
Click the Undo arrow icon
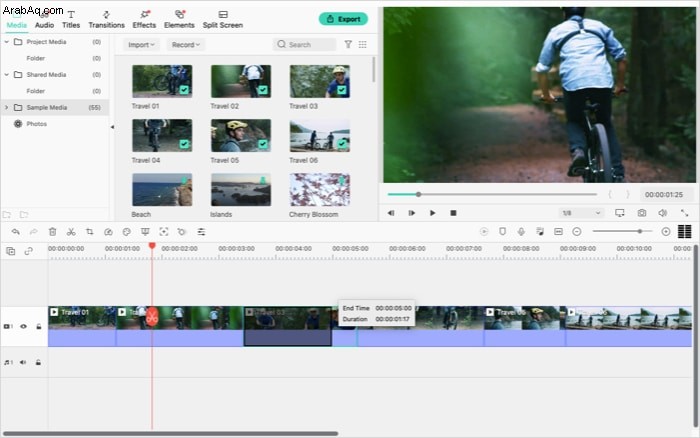pyautogui.click(x=16, y=232)
